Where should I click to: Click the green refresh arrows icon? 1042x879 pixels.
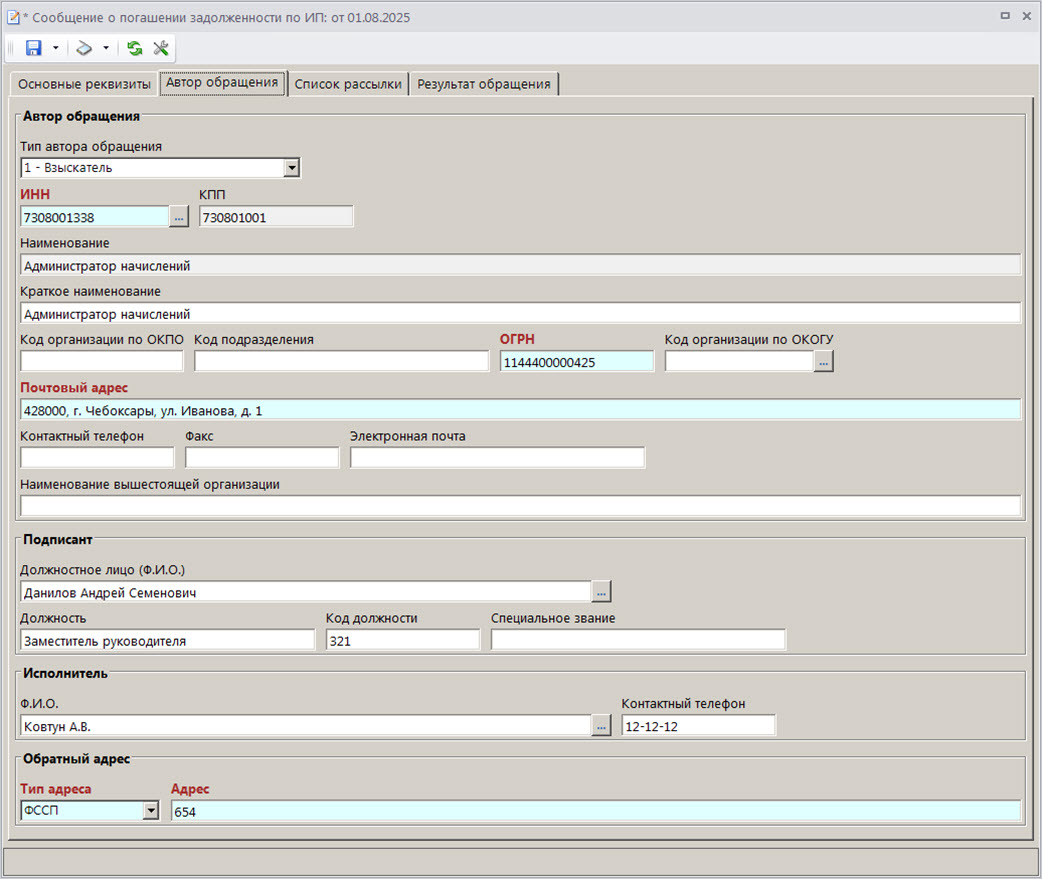(x=135, y=48)
